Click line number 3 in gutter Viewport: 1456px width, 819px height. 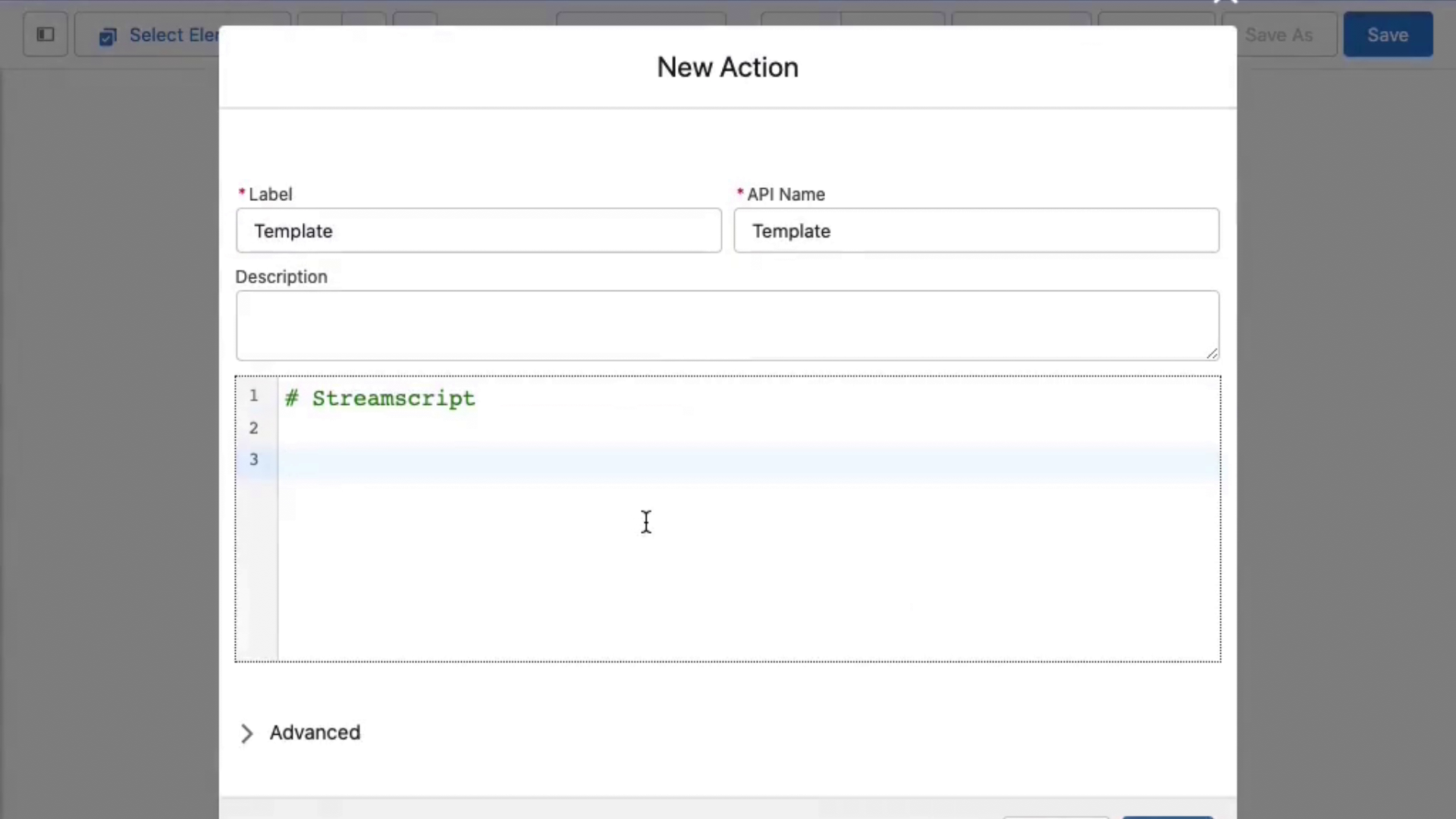tap(254, 460)
